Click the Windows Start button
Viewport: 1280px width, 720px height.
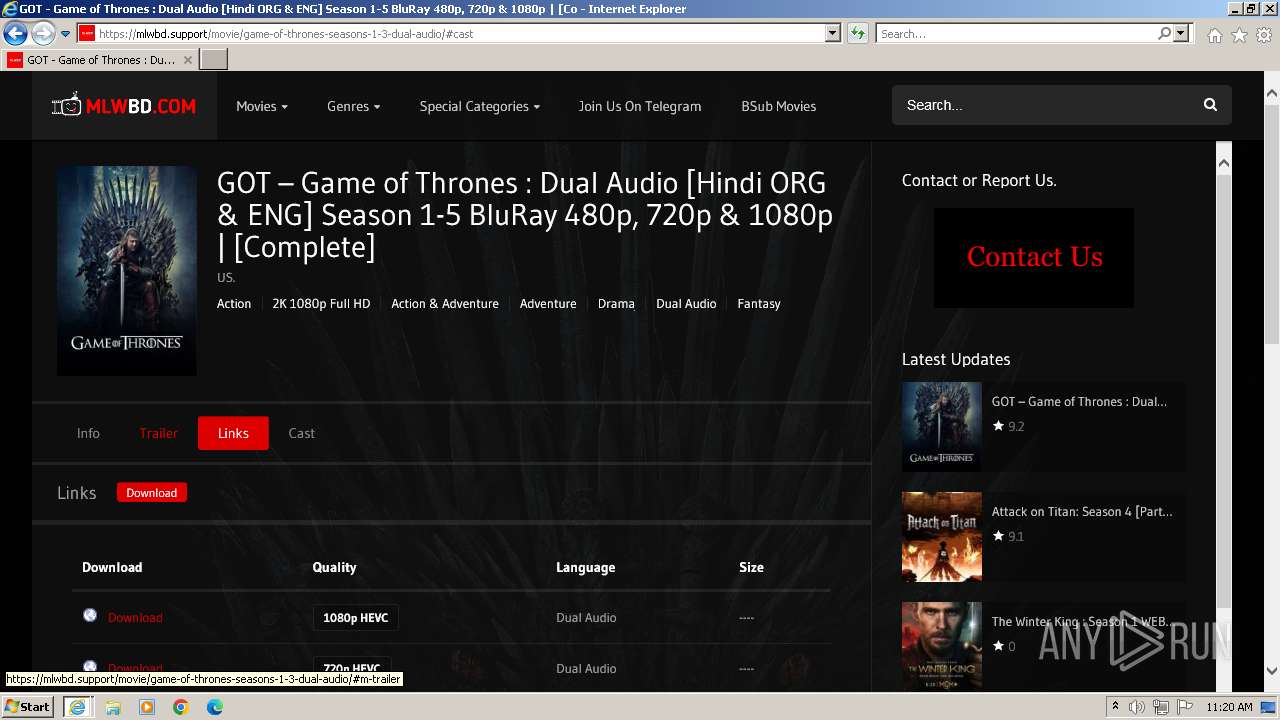(x=28, y=706)
